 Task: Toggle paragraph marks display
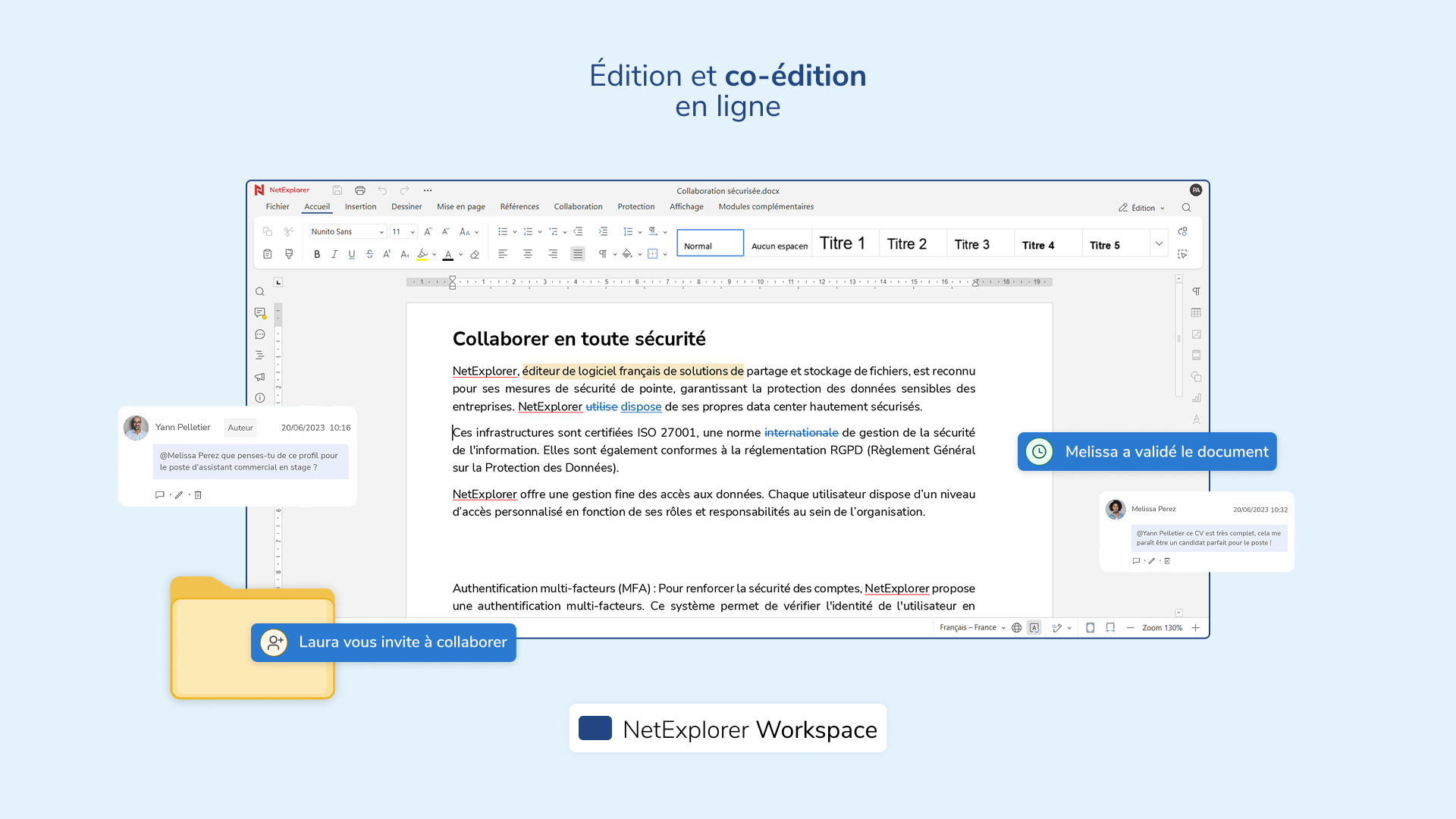pos(604,254)
